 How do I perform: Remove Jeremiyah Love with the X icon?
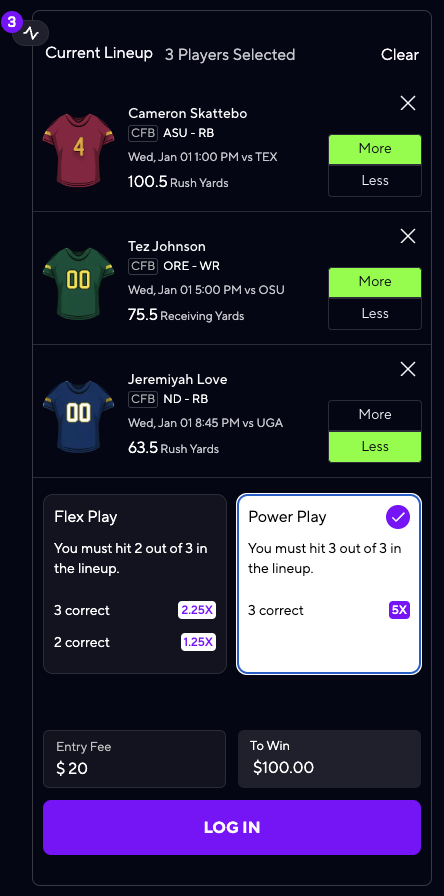[408, 369]
